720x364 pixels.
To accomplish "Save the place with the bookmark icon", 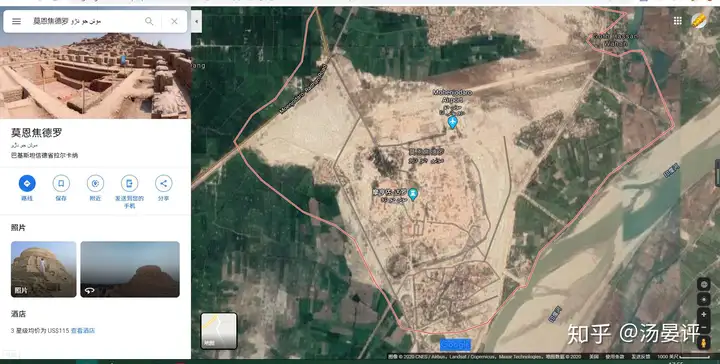I will click(61, 184).
